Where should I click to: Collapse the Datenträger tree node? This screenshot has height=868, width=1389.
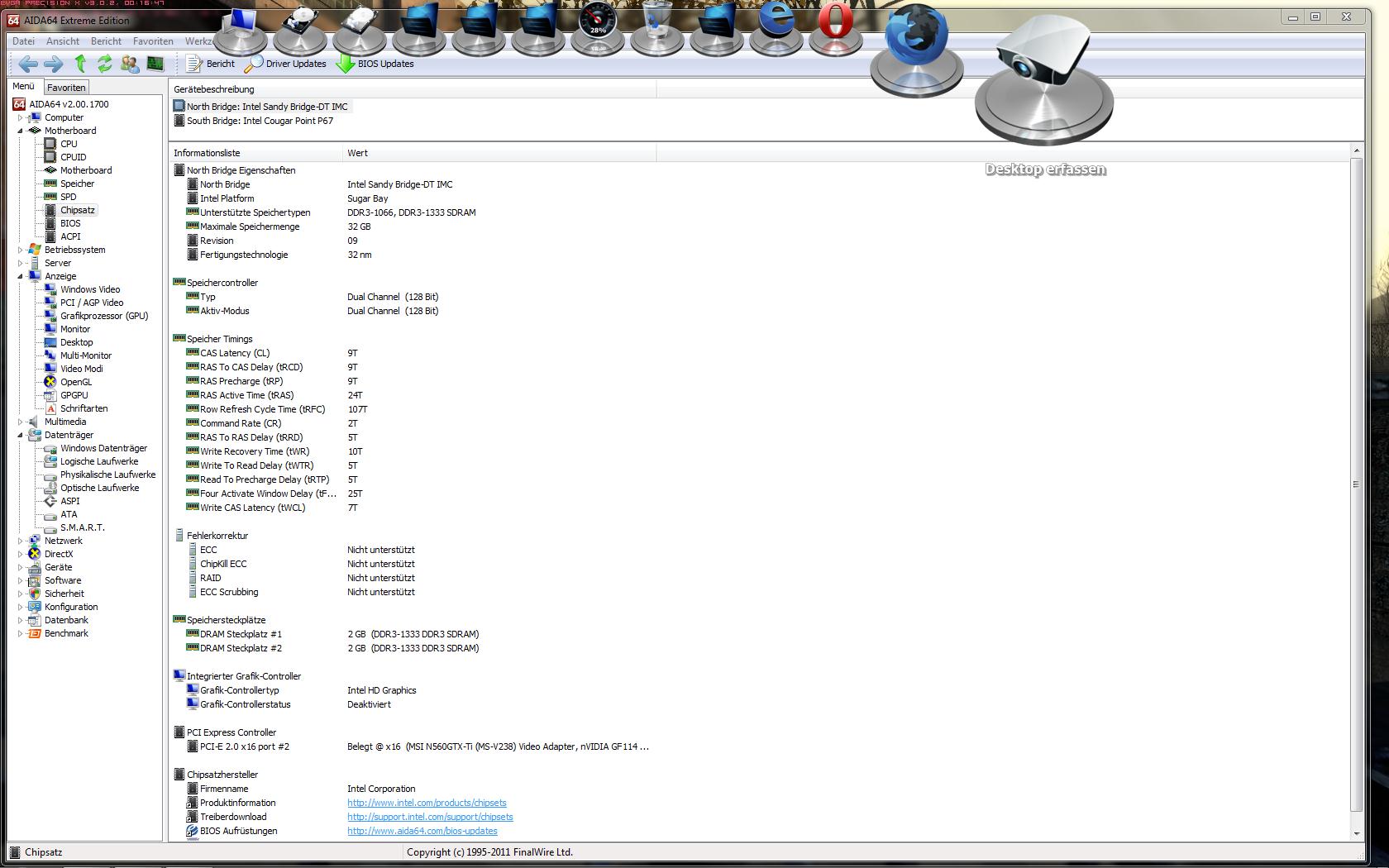pos(20,435)
